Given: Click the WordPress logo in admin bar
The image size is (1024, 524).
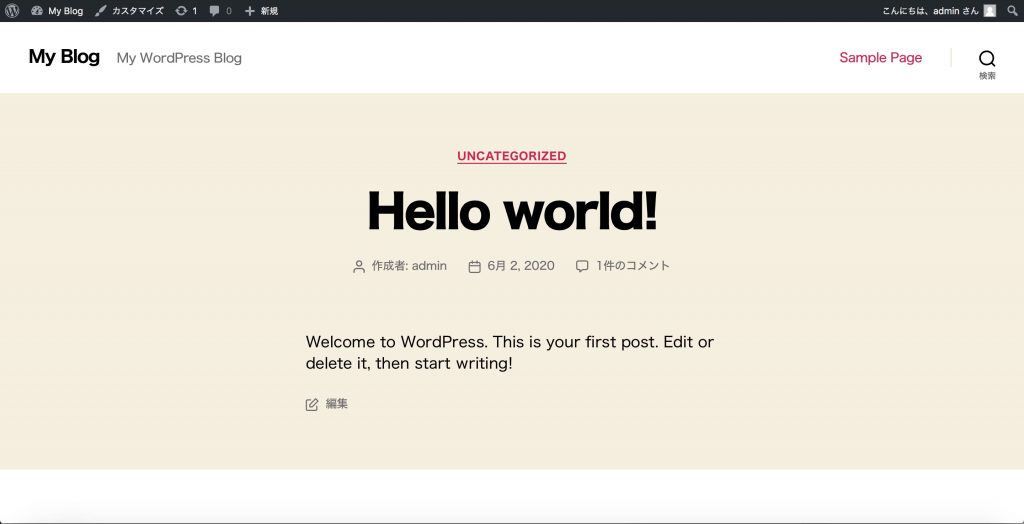Looking at the screenshot, I should click(12, 11).
